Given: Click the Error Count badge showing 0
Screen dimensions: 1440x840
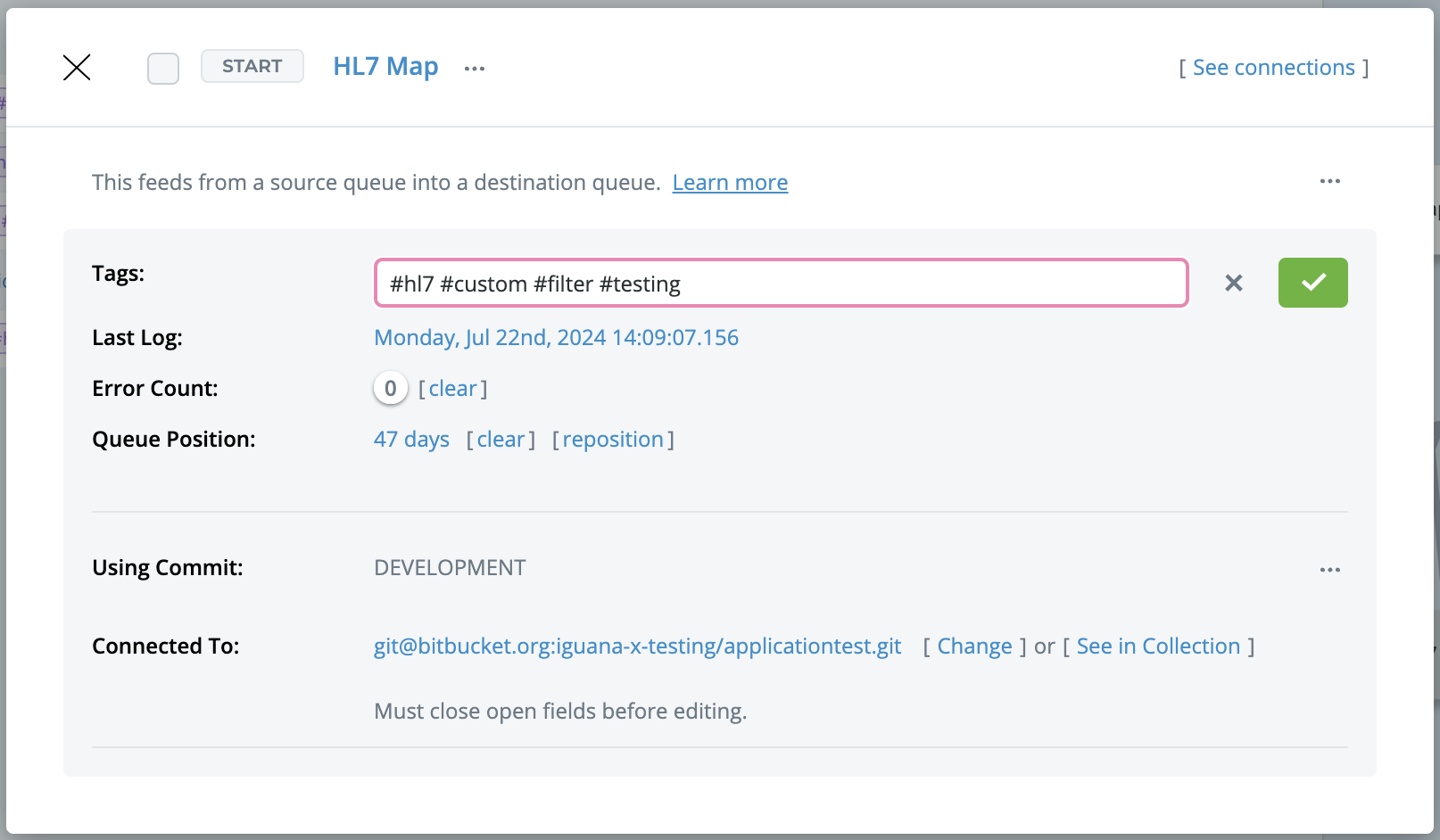Looking at the screenshot, I should pyautogui.click(x=391, y=389).
